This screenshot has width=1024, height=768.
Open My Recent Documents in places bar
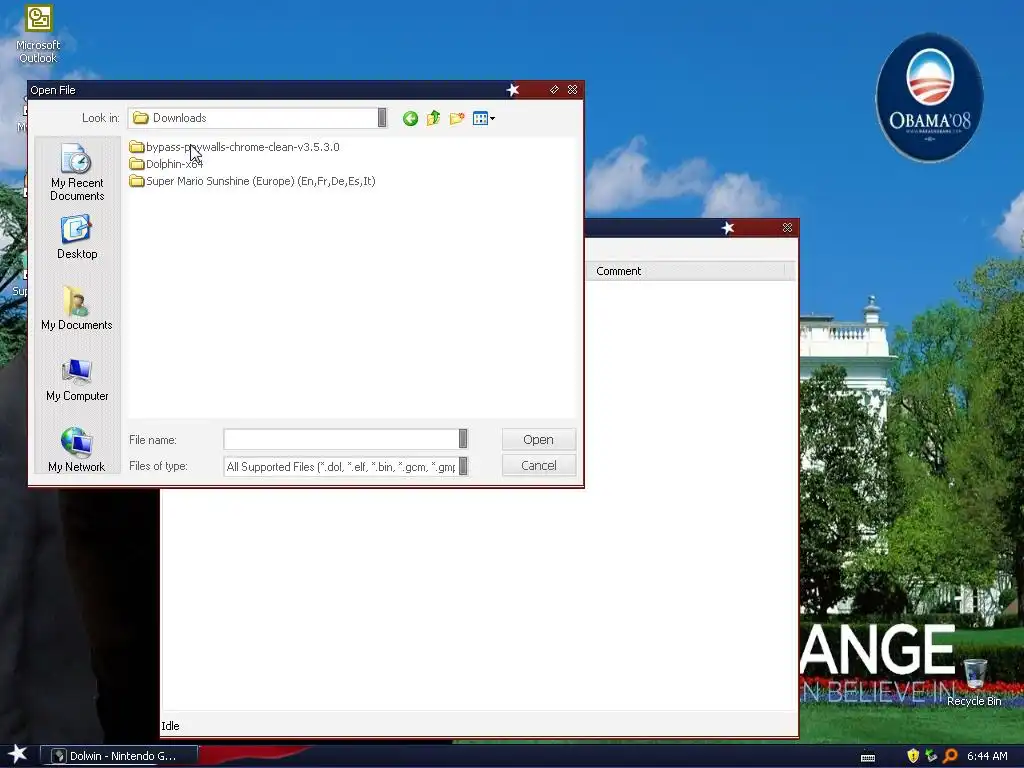(77, 172)
